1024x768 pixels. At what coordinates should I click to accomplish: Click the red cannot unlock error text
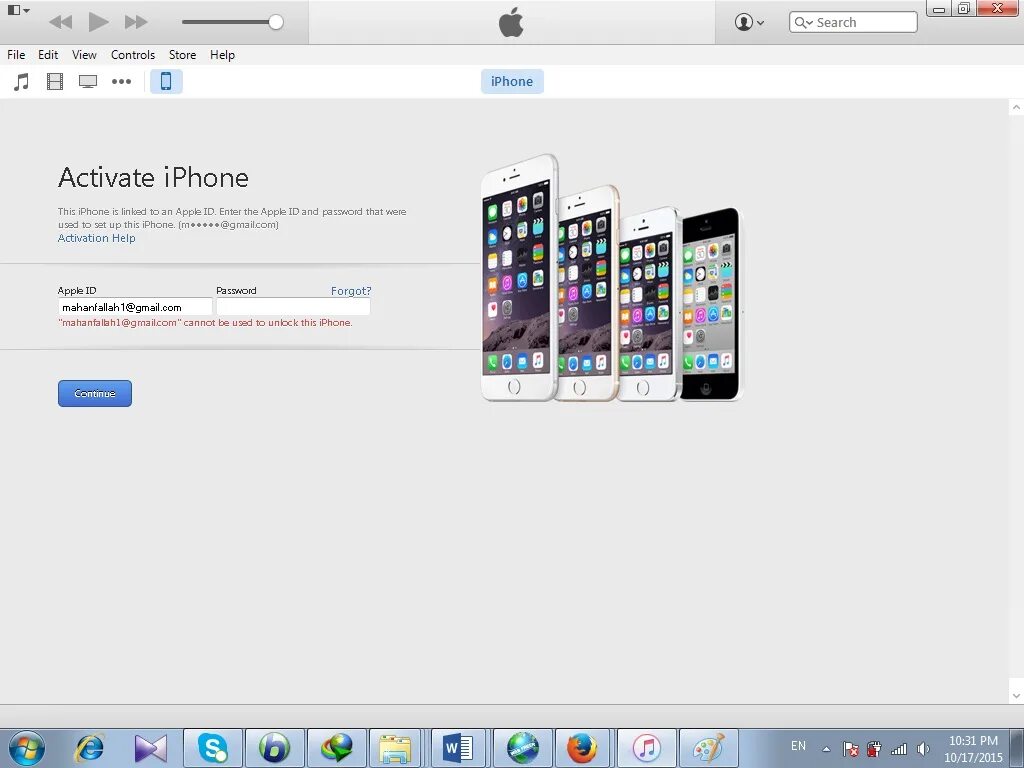pos(205,323)
